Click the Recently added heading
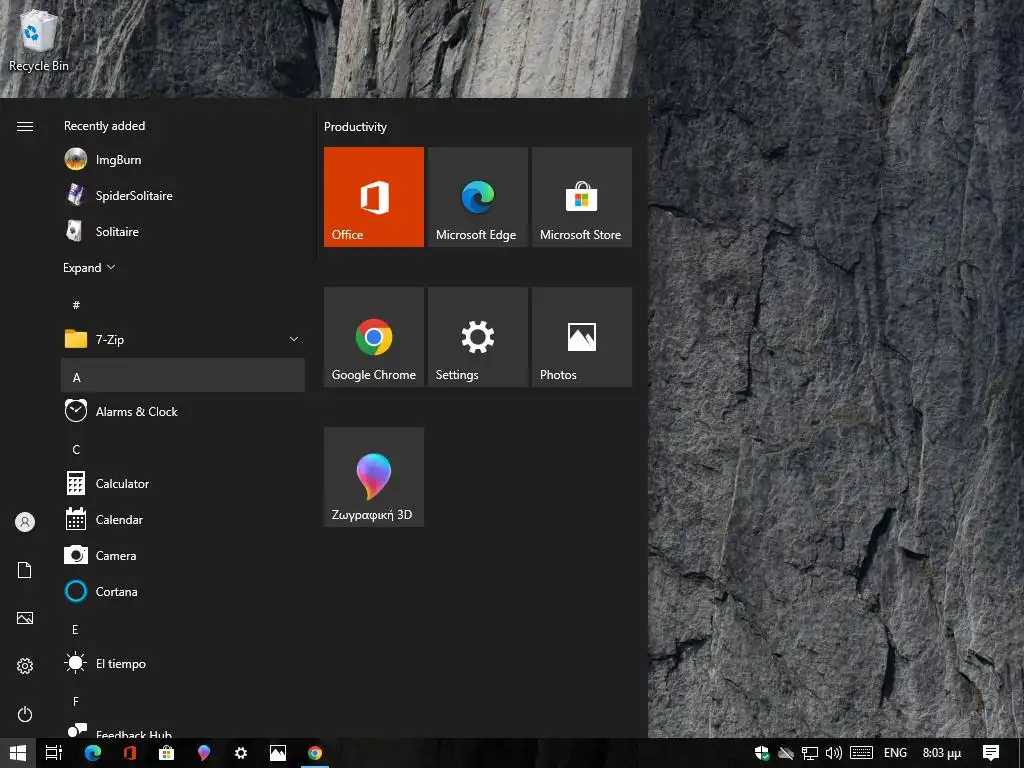Screen dimensions: 1024x768 [x=104, y=126]
